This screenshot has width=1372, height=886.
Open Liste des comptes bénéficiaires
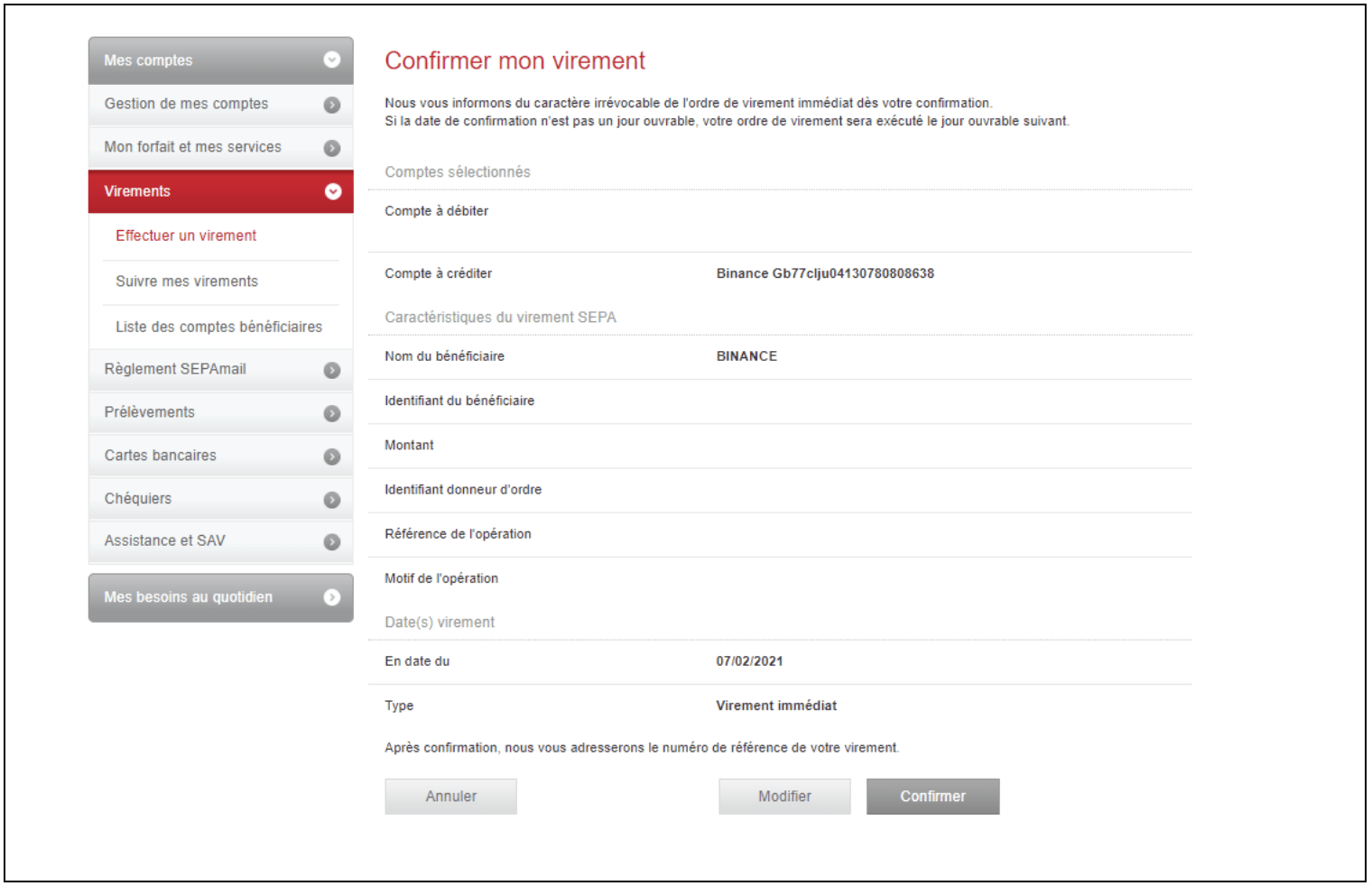click(218, 327)
